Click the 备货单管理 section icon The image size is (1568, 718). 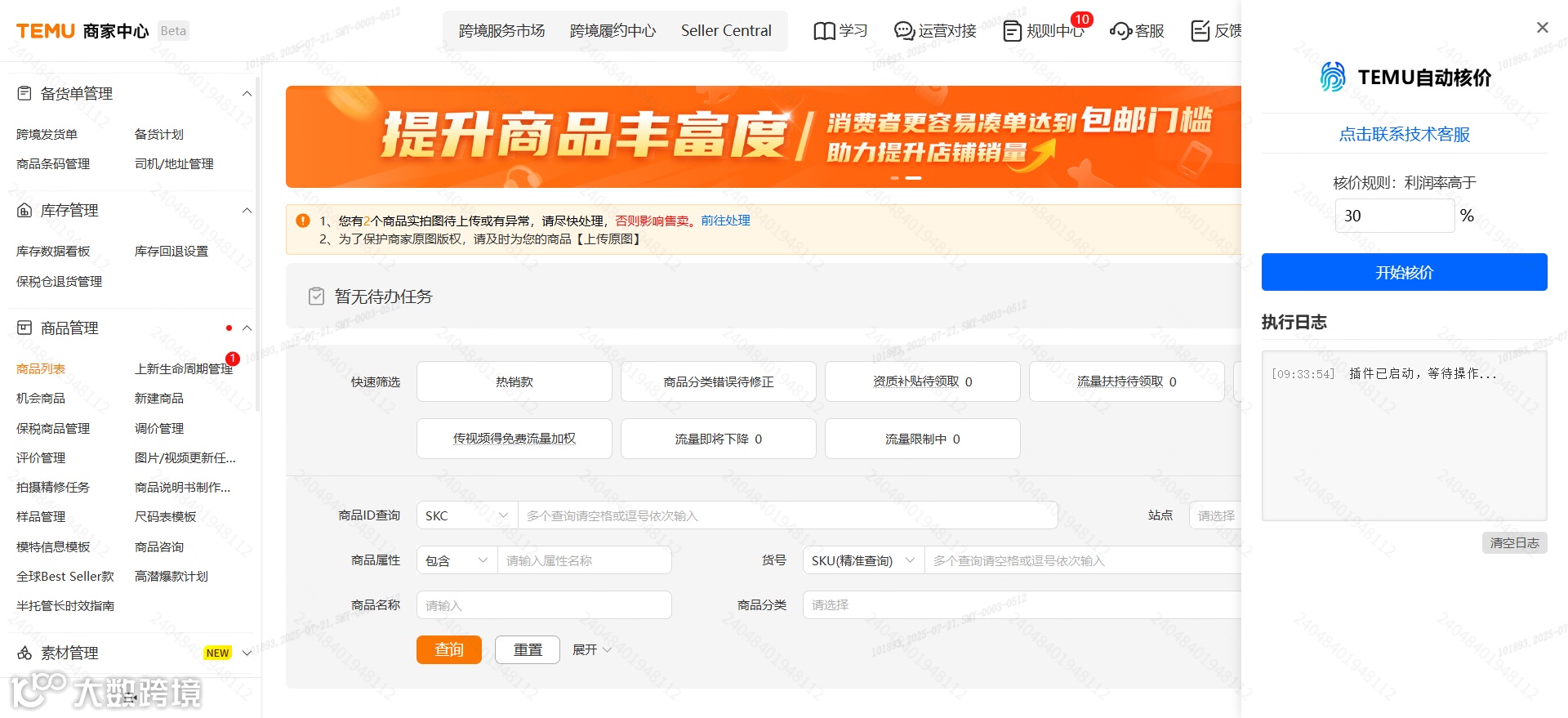[24, 93]
